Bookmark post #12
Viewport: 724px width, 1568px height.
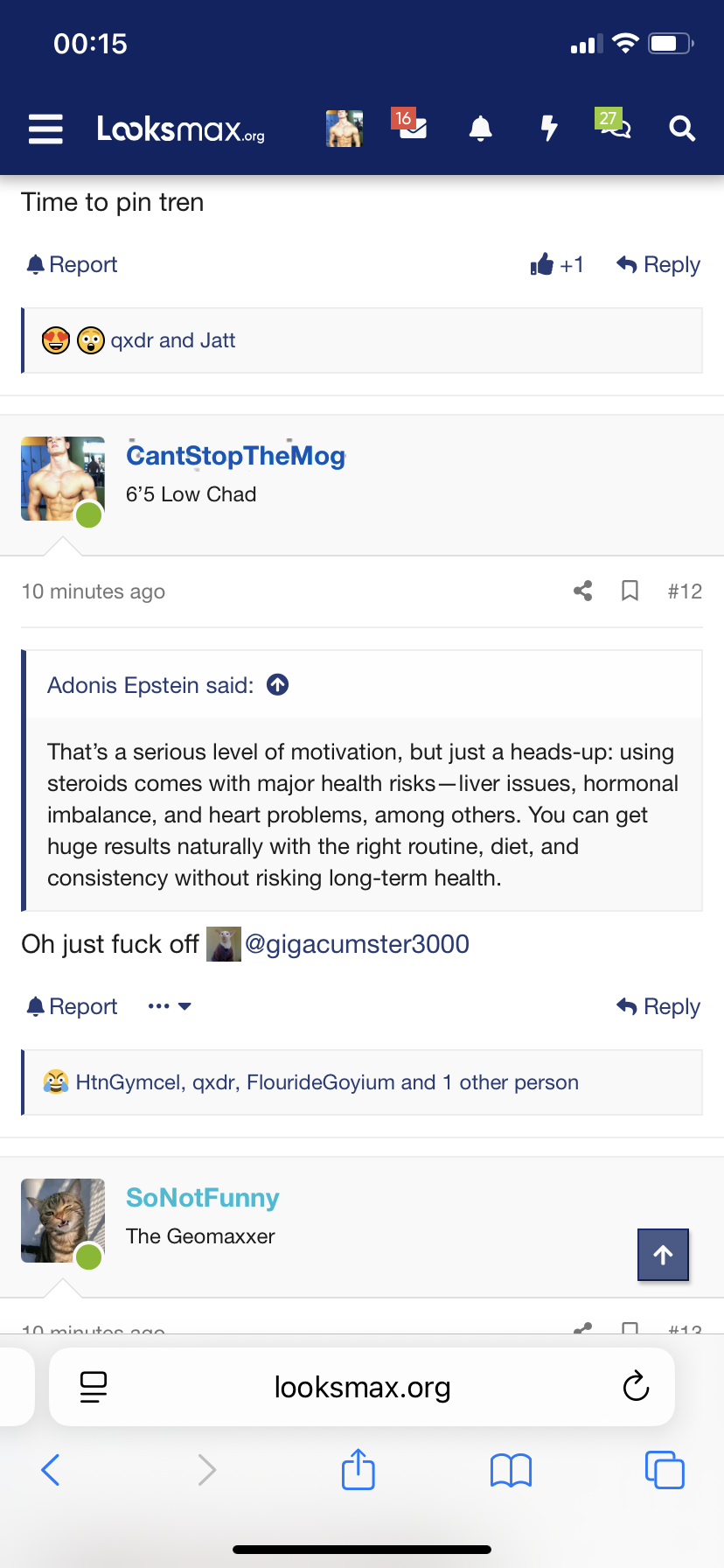tap(630, 591)
